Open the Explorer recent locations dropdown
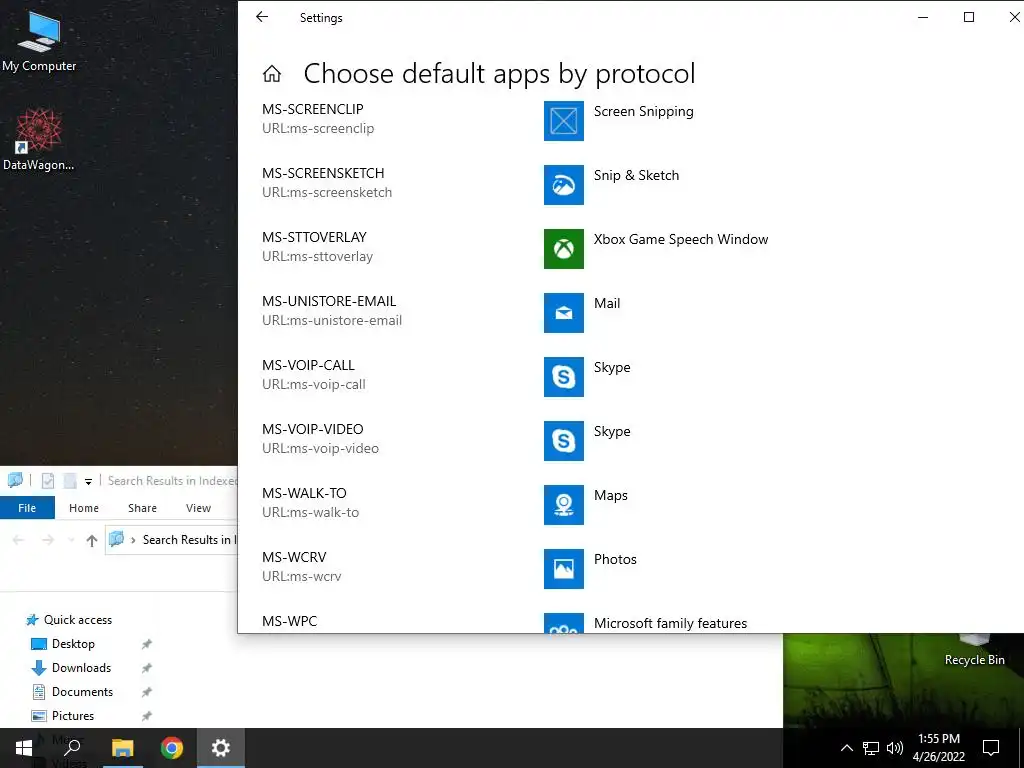This screenshot has width=1024, height=768. 71,541
